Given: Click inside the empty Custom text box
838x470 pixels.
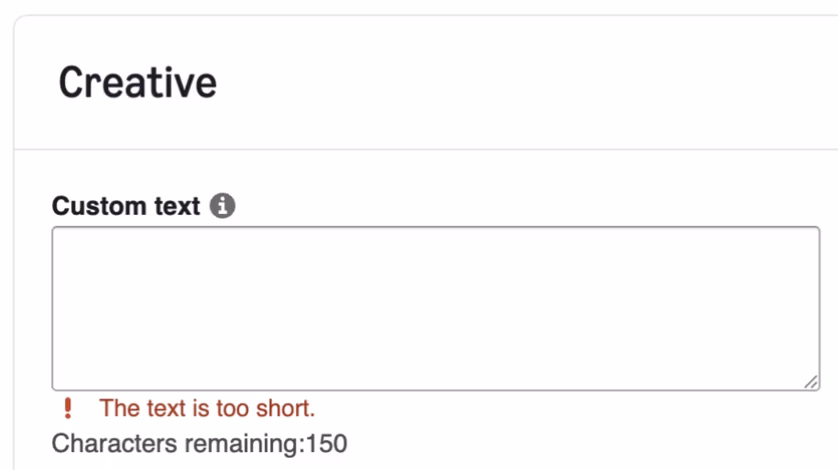Looking at the screenshot, I should pos(435,308).
